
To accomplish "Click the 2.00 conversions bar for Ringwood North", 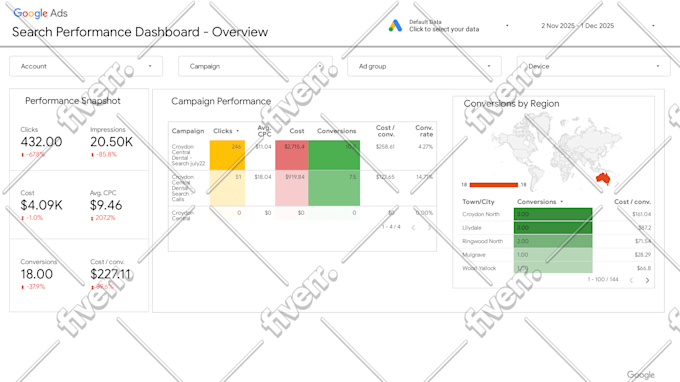I will point(553,241).
